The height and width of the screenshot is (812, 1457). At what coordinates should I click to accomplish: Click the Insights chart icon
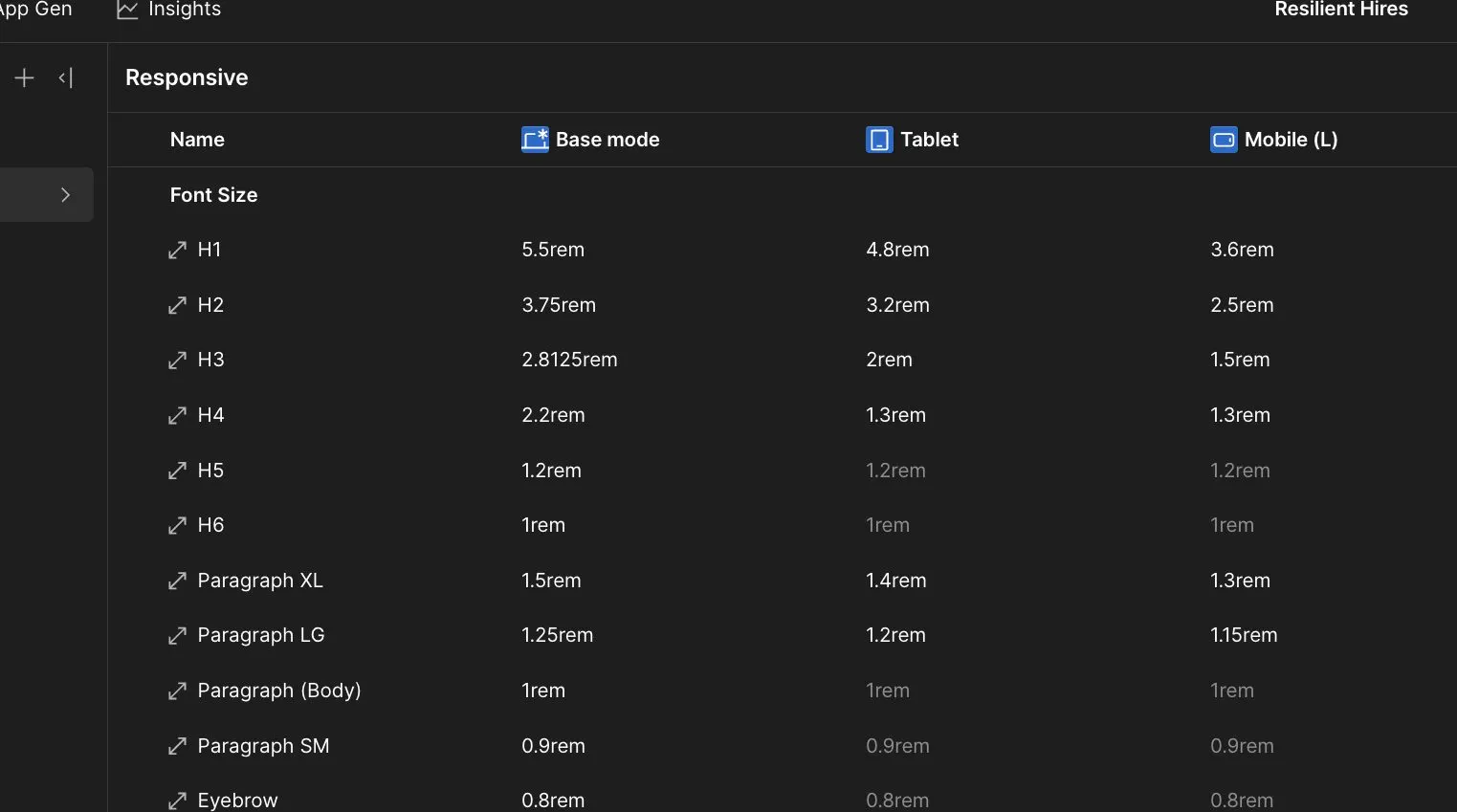tap(127, 10)
